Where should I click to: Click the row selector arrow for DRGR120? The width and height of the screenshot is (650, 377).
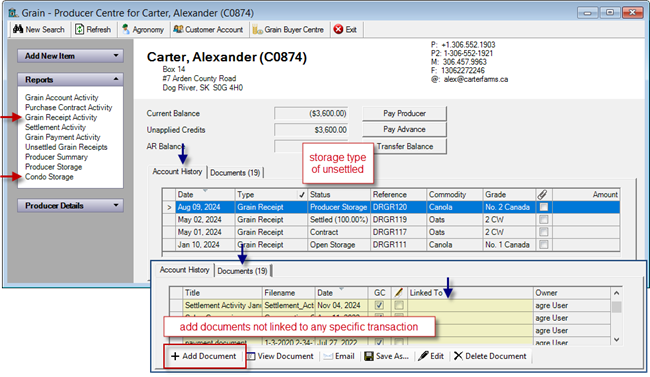pos(169,207)
